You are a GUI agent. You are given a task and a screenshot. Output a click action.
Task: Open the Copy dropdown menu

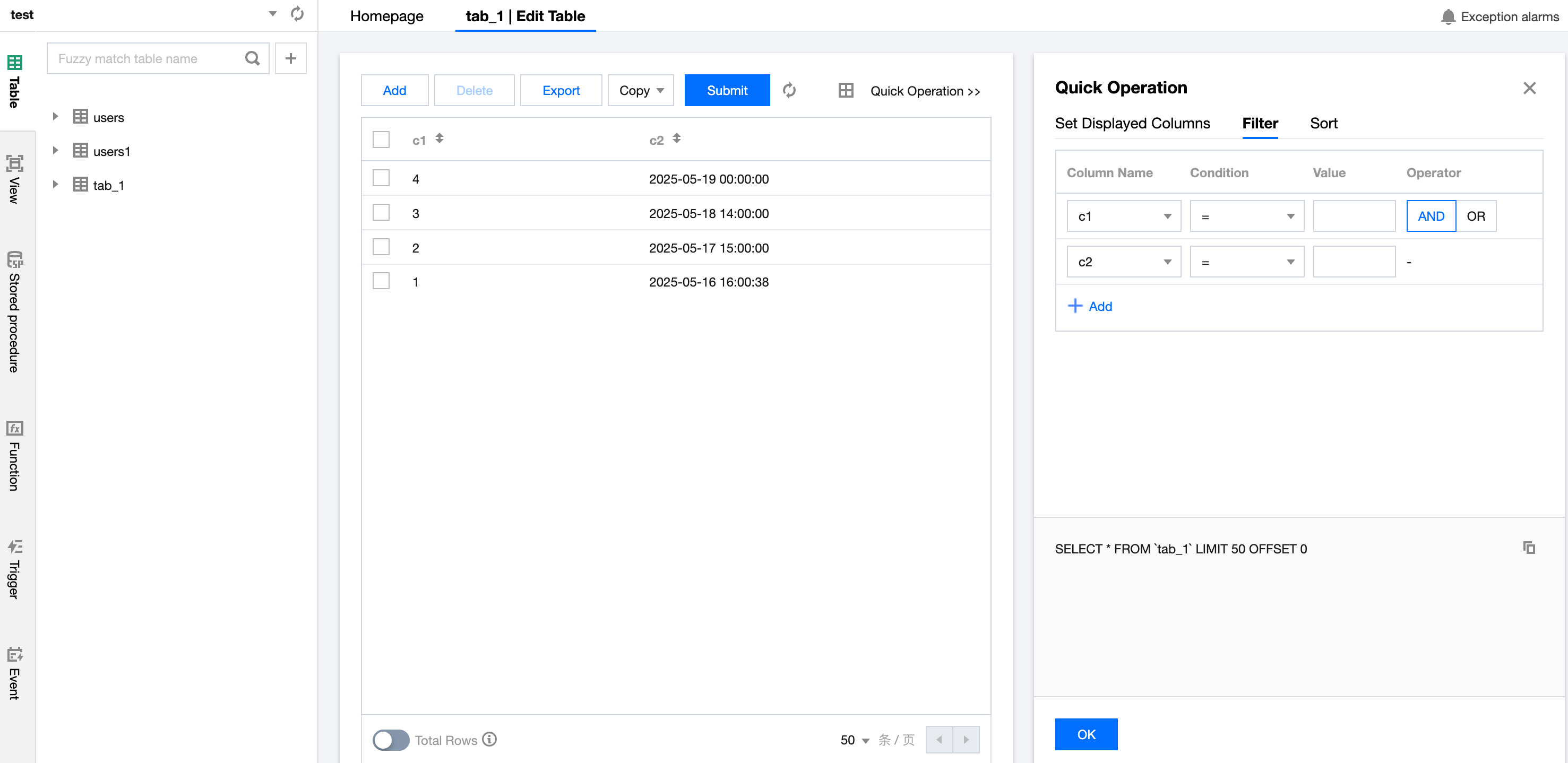pos(640,91)
